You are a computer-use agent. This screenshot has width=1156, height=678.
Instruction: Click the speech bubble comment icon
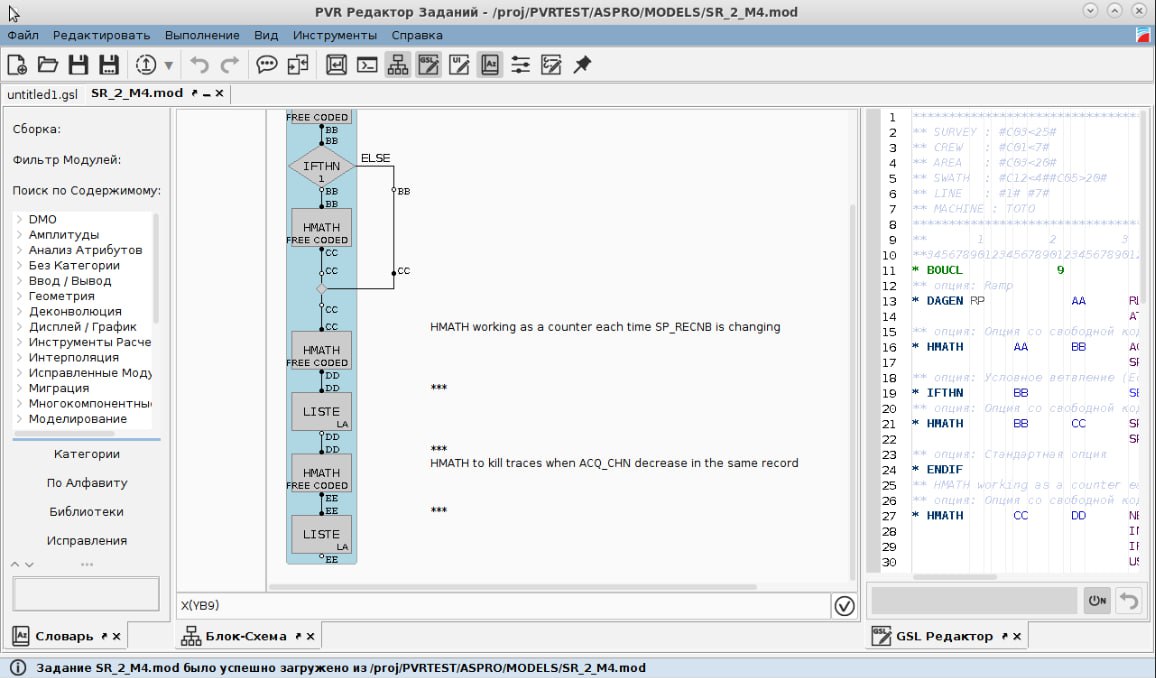(x=266, y=65)
